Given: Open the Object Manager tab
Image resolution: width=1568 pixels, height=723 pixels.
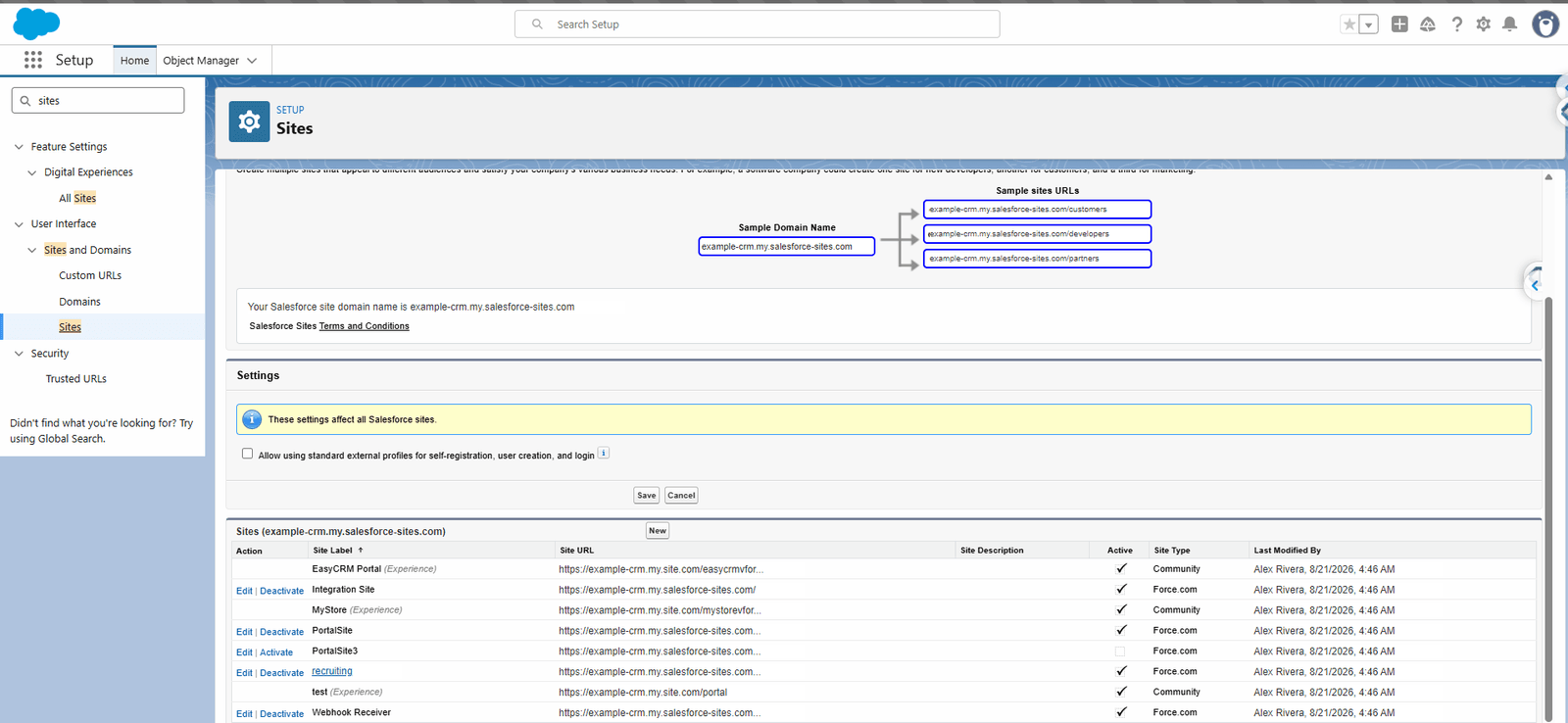Looking at the screenshot, I should (201, 61).
